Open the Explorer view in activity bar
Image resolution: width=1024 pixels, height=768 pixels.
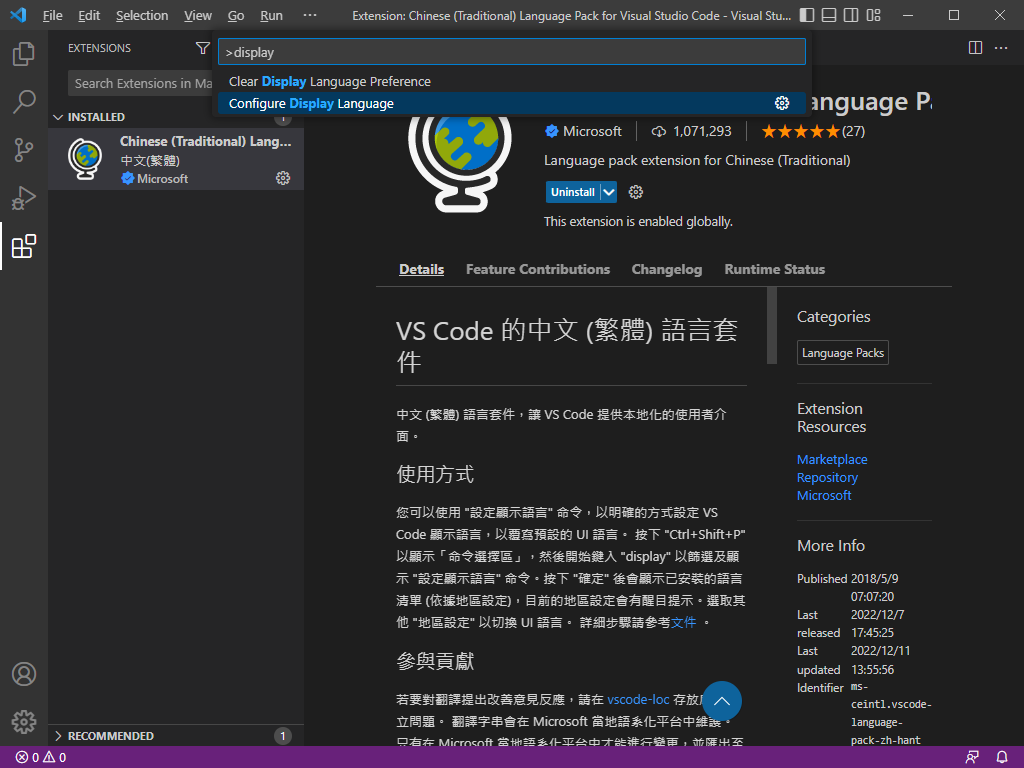(x=24, y=54)
